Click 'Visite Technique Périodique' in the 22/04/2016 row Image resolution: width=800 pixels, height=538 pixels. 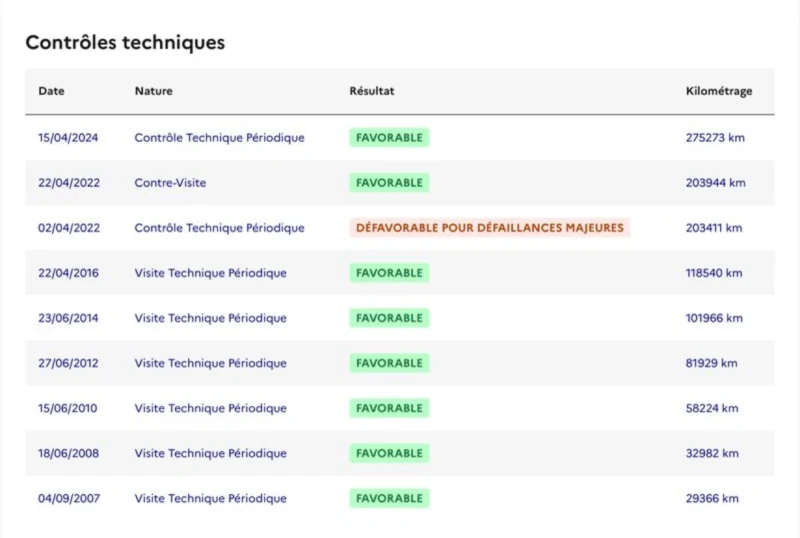(x=210, y=273)
